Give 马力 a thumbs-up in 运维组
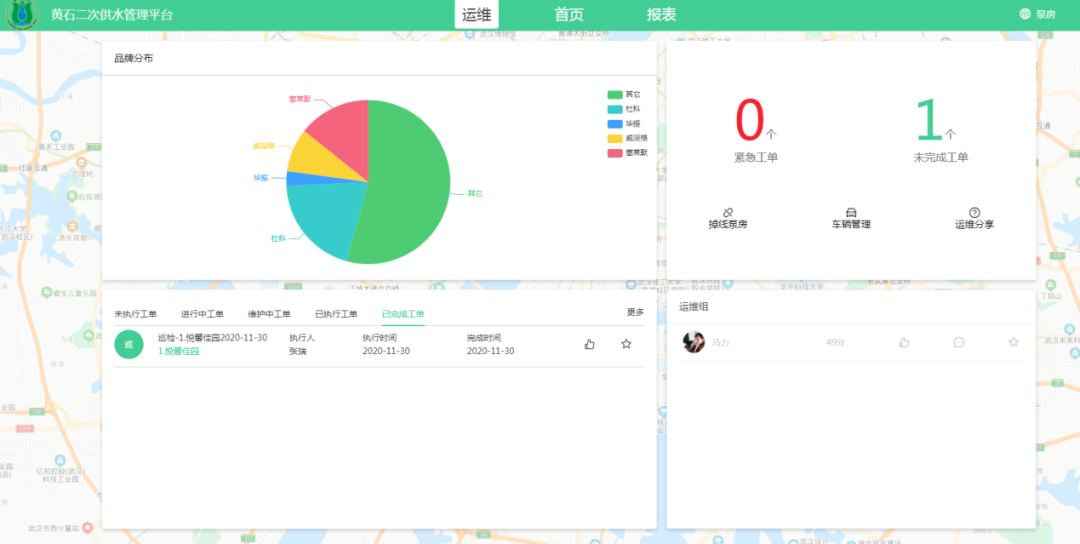 (x=904, y=342)
